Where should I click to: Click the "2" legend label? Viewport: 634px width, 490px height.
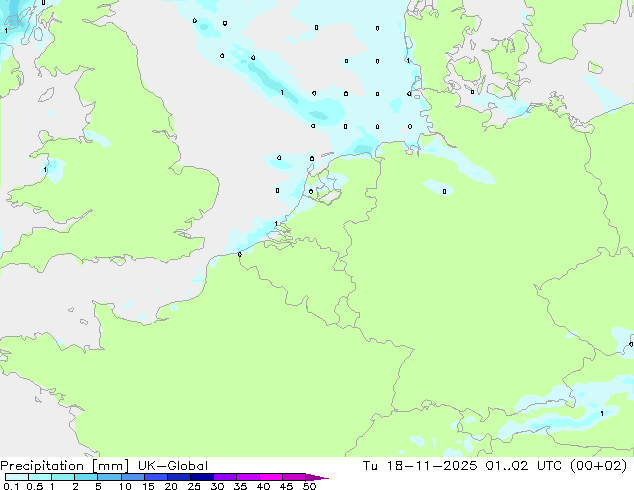[75, 486]
